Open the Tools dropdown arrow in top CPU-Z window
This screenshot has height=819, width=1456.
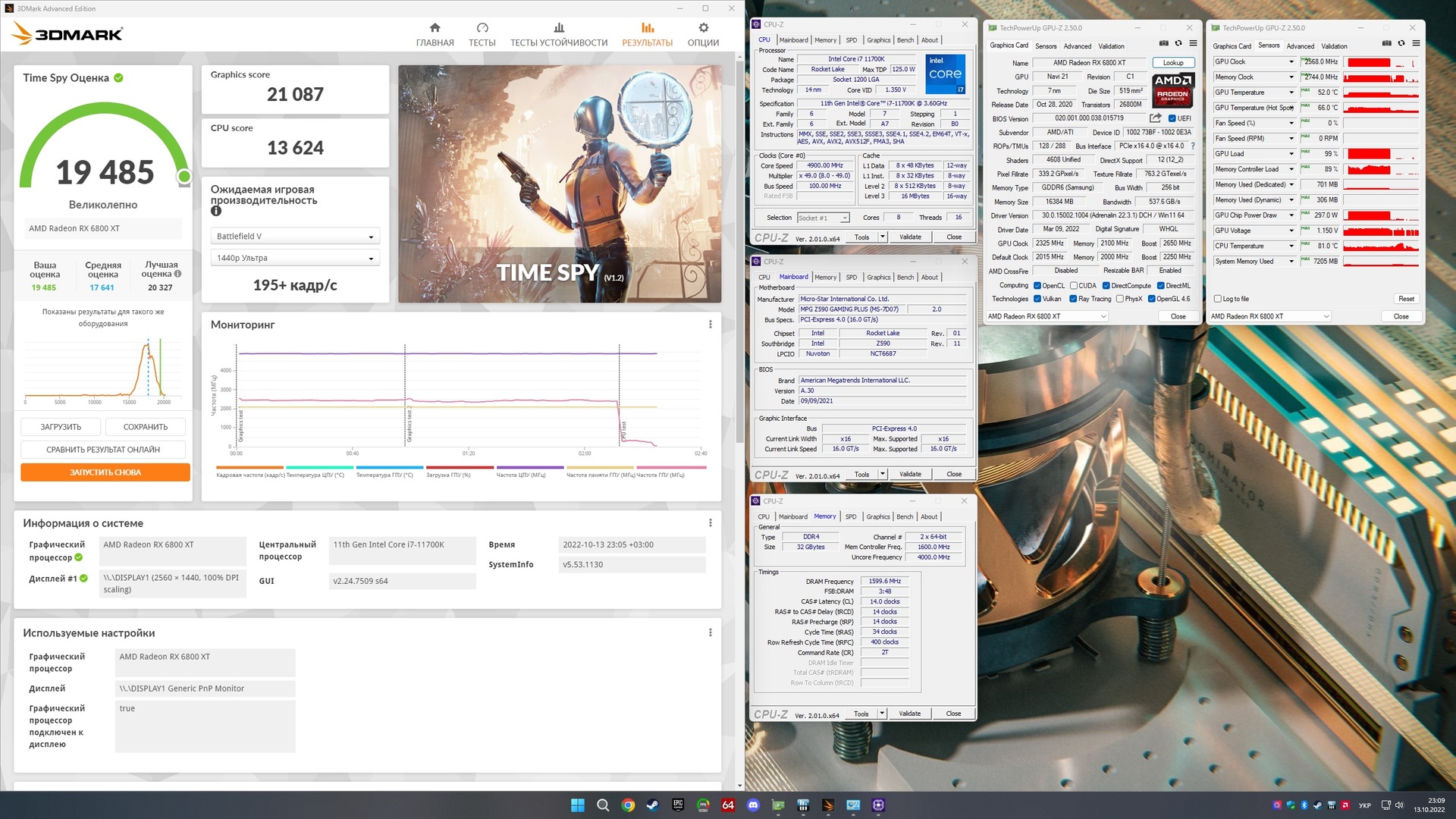[883, 237]
